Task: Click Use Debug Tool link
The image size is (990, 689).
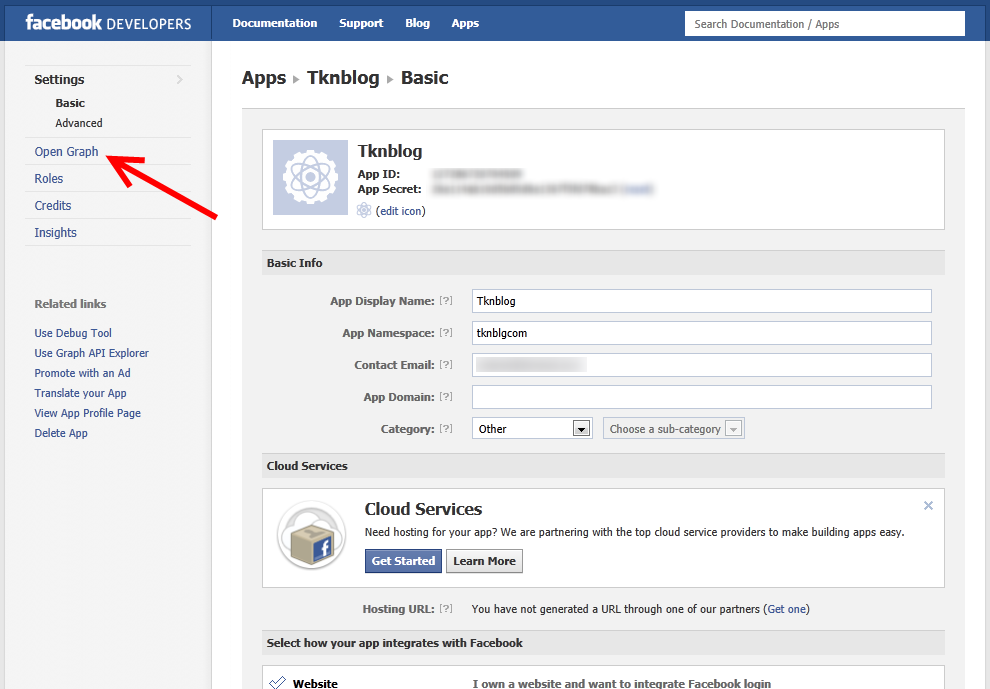Action: [73, 333]
